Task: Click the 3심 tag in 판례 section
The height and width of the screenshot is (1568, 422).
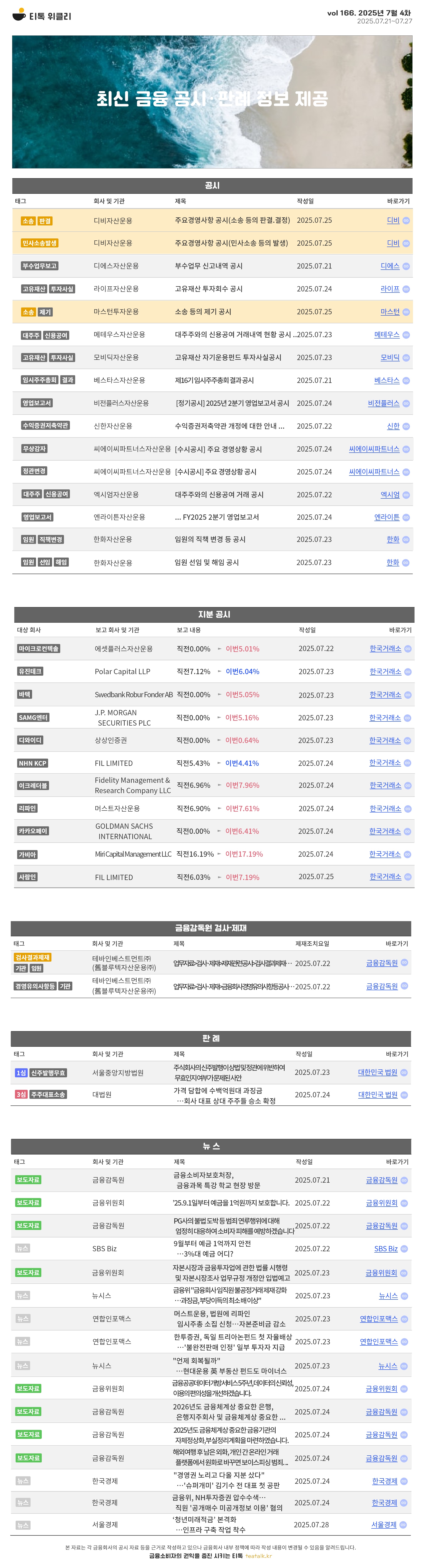Action: [x=21, y=1094]
